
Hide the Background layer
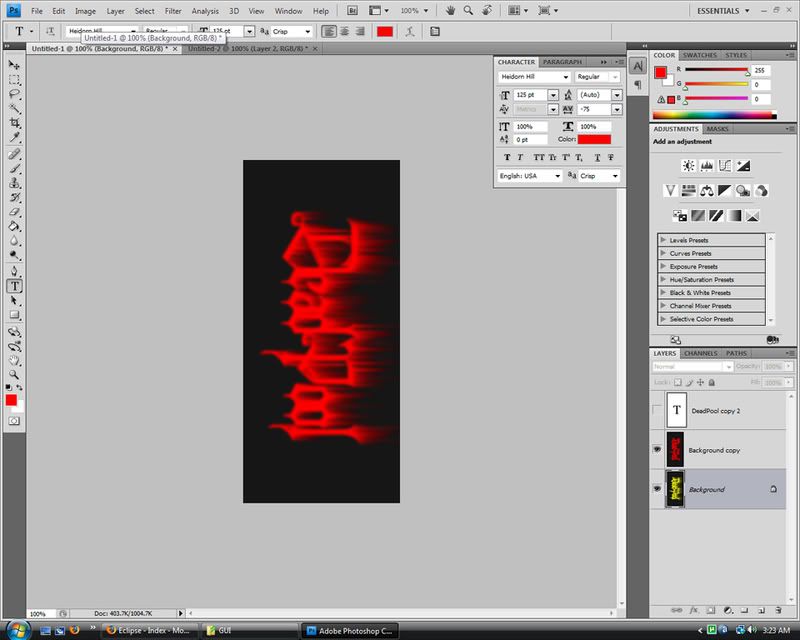[x=657, y=489]
